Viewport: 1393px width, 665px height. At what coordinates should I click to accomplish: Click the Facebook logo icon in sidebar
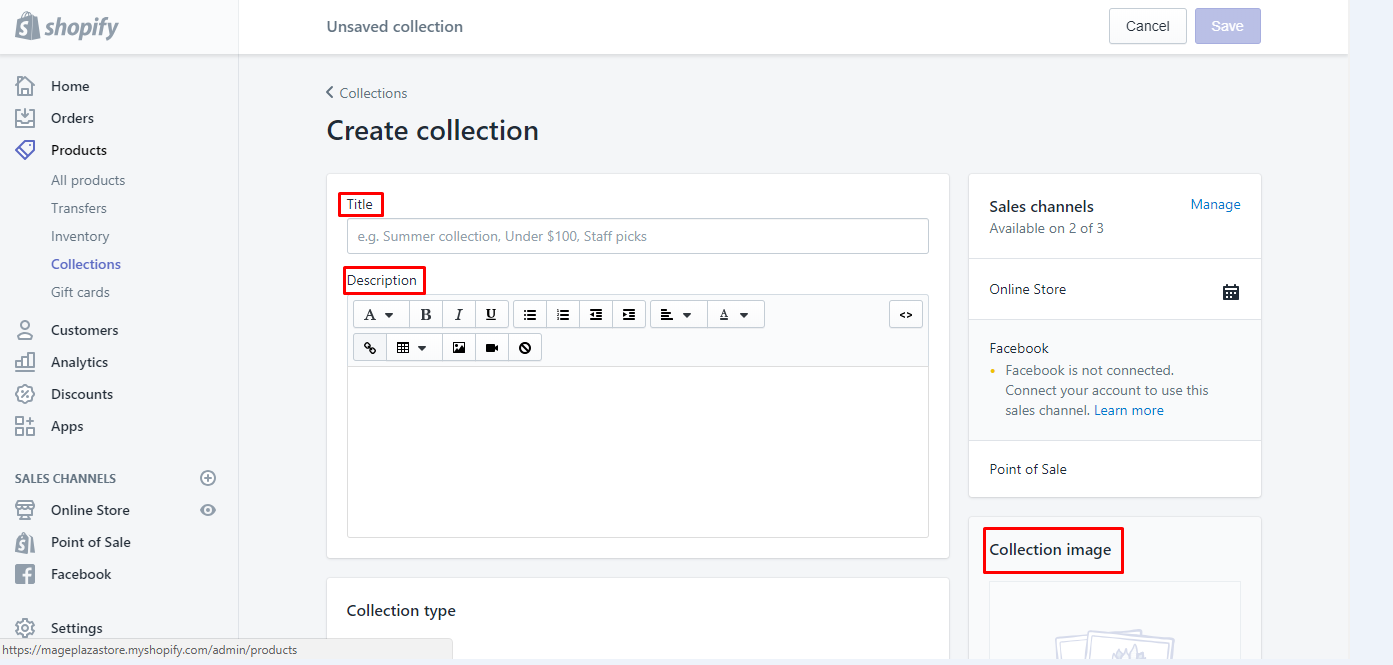[25, 574]
